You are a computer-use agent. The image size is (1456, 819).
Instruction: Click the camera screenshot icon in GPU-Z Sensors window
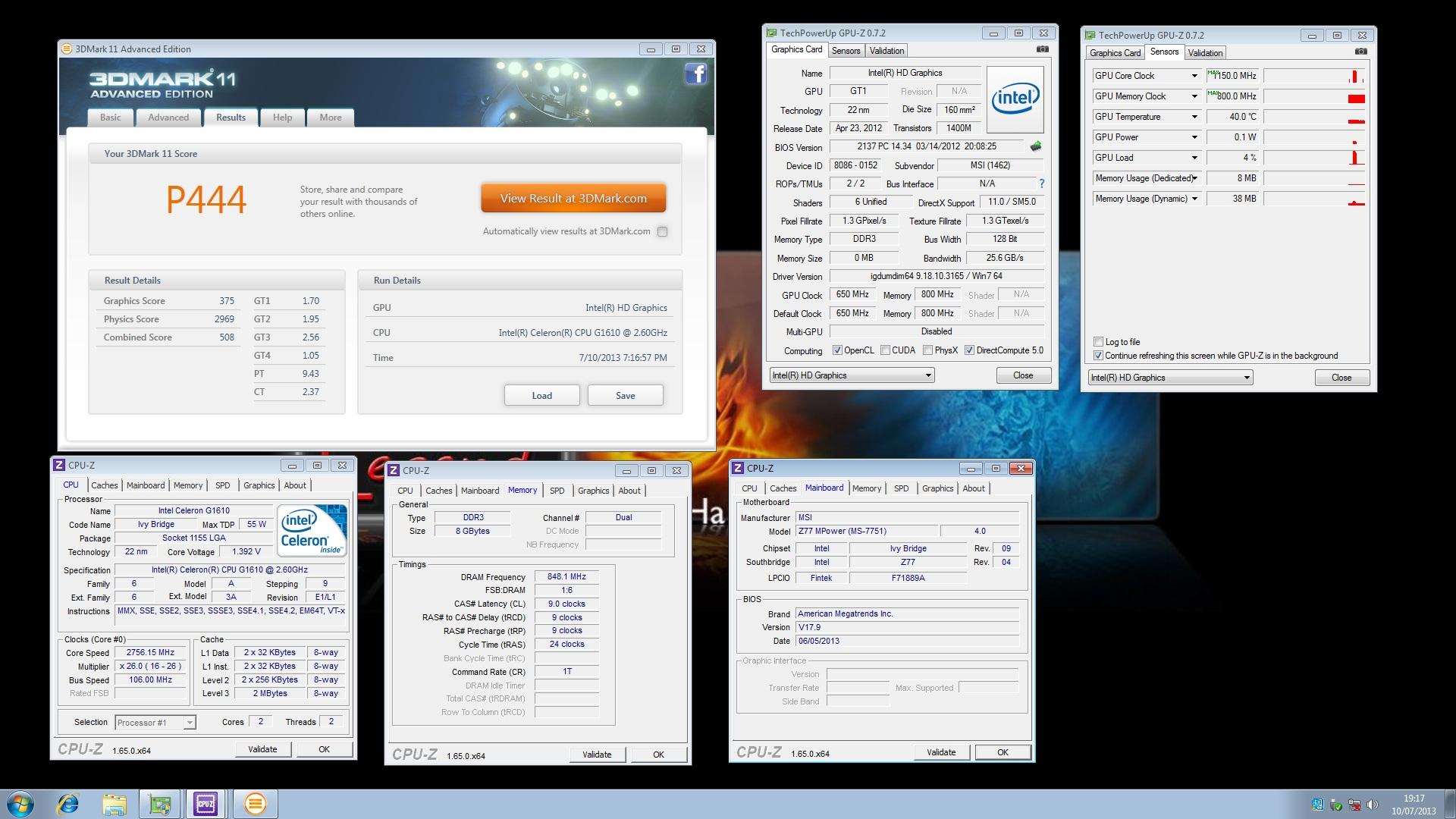[1361, 52]
